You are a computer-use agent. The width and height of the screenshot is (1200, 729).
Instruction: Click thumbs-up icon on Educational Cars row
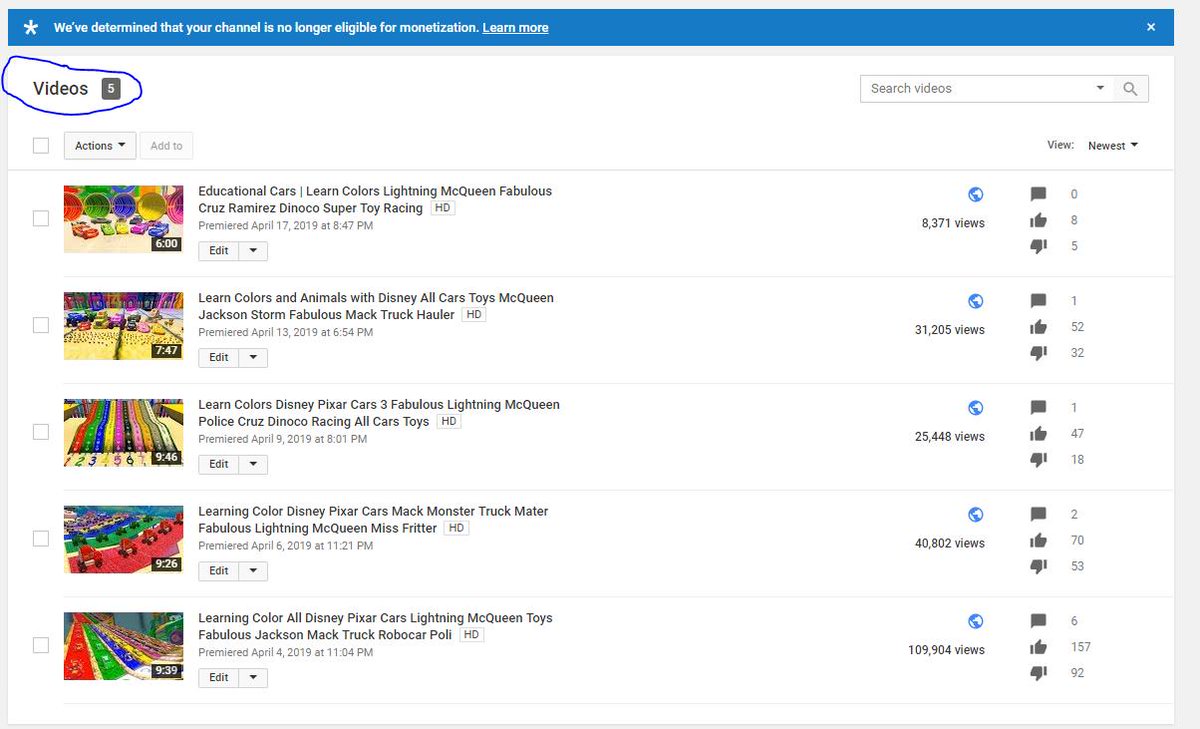(x=1038, y=220)
